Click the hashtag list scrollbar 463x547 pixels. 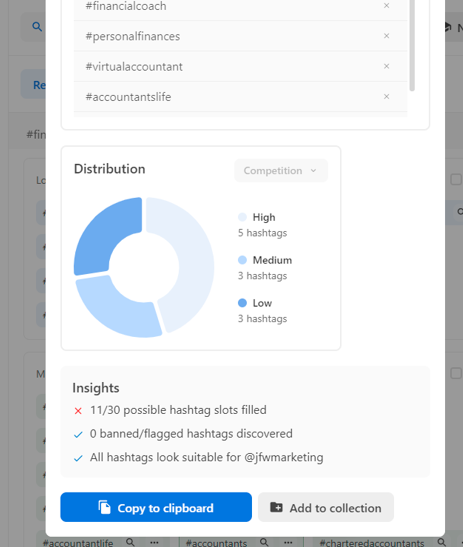click(x=412, y=45)
